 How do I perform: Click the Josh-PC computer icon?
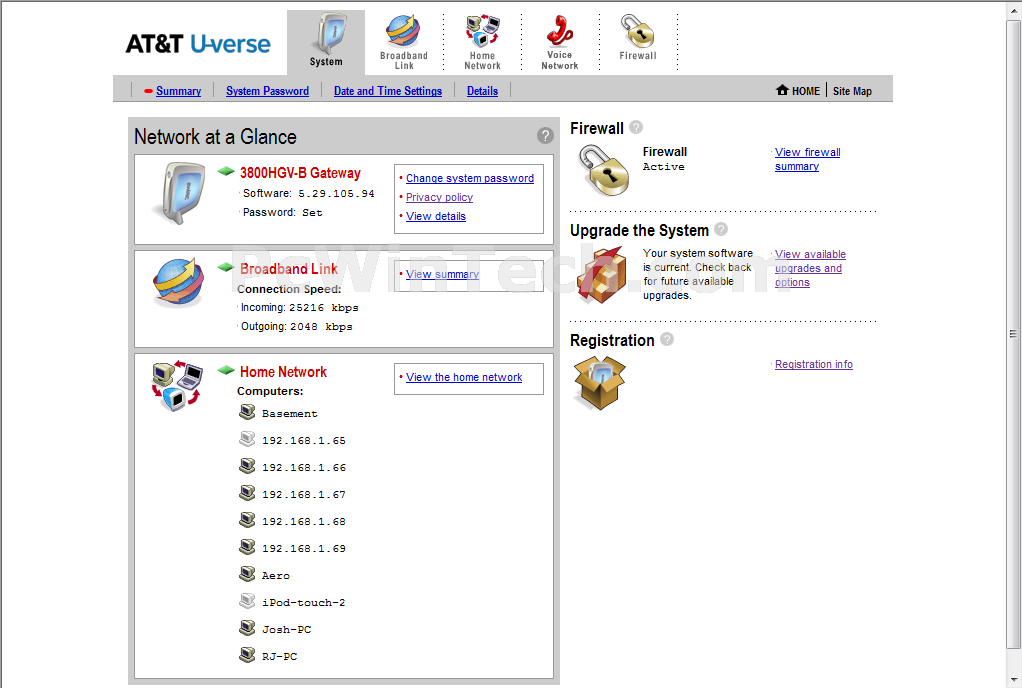247,628
